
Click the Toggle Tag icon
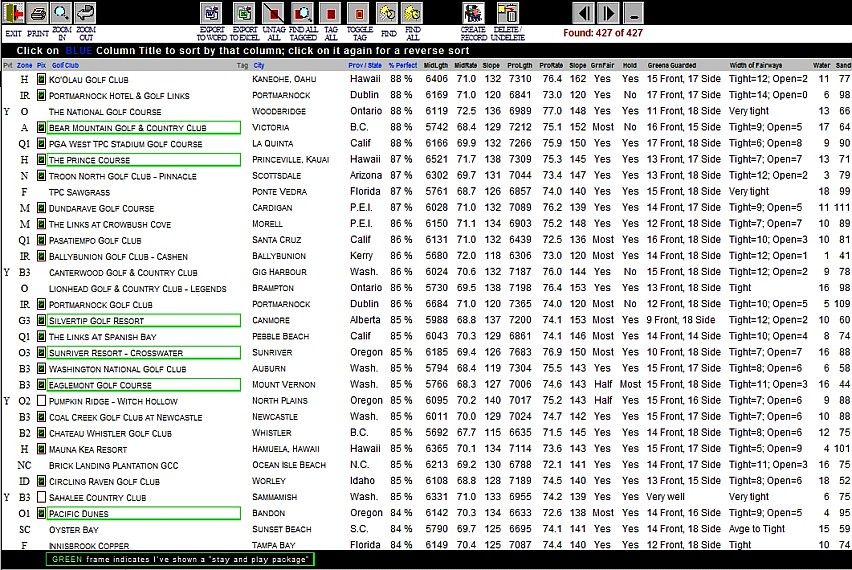(x=359, y=13)
